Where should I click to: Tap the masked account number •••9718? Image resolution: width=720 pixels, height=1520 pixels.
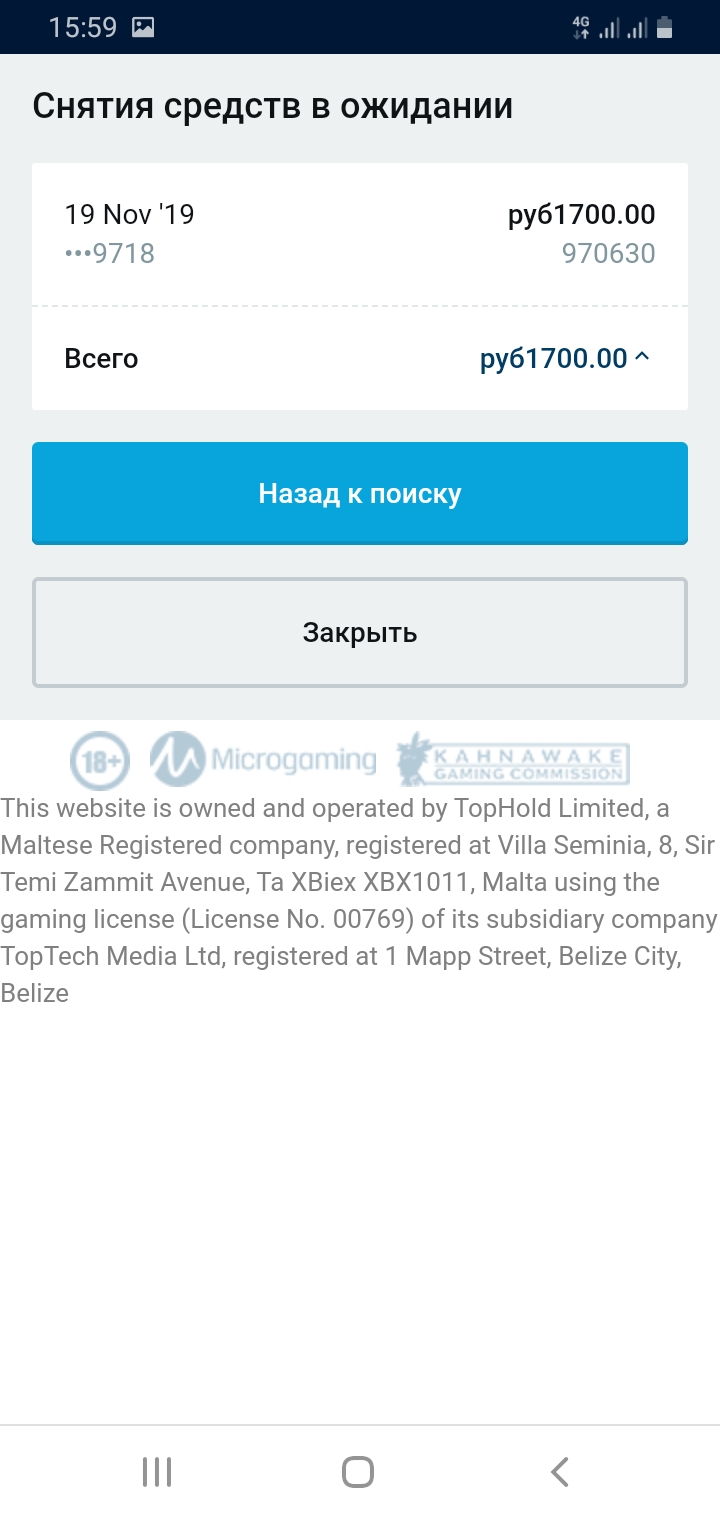coord(110,254)
